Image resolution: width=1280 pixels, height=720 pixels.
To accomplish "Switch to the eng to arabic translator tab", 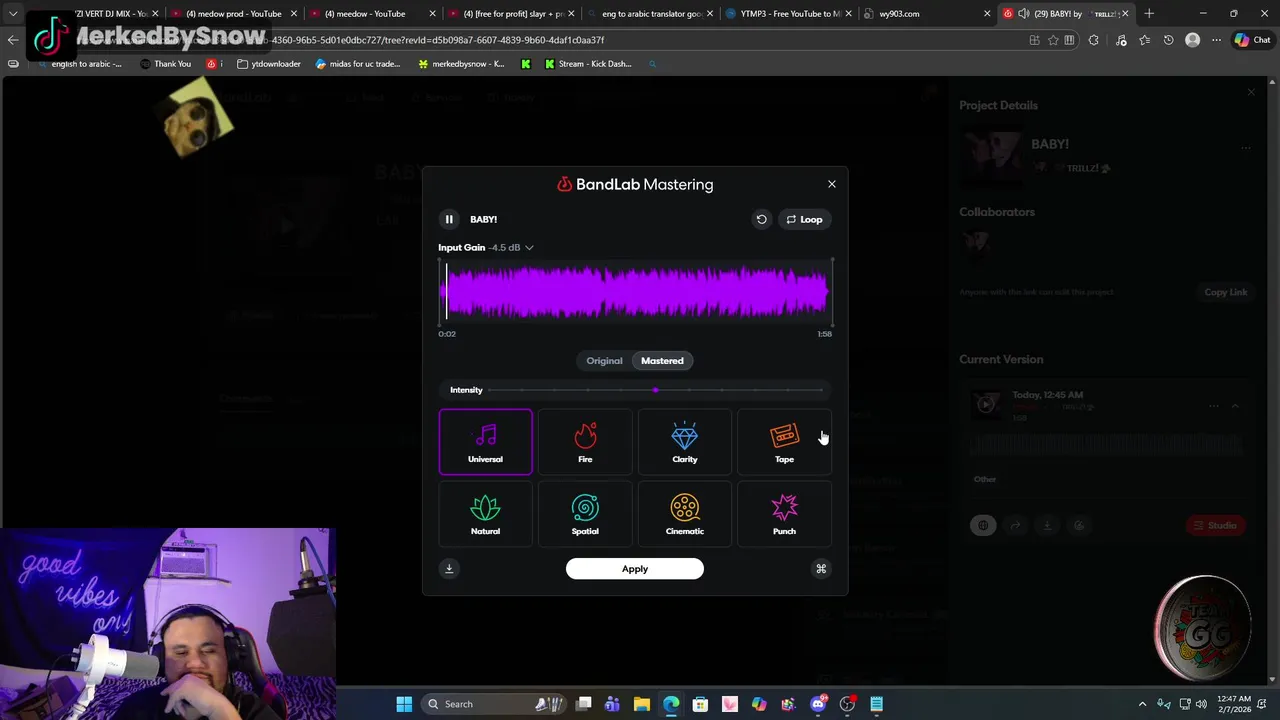I will 651,14.
